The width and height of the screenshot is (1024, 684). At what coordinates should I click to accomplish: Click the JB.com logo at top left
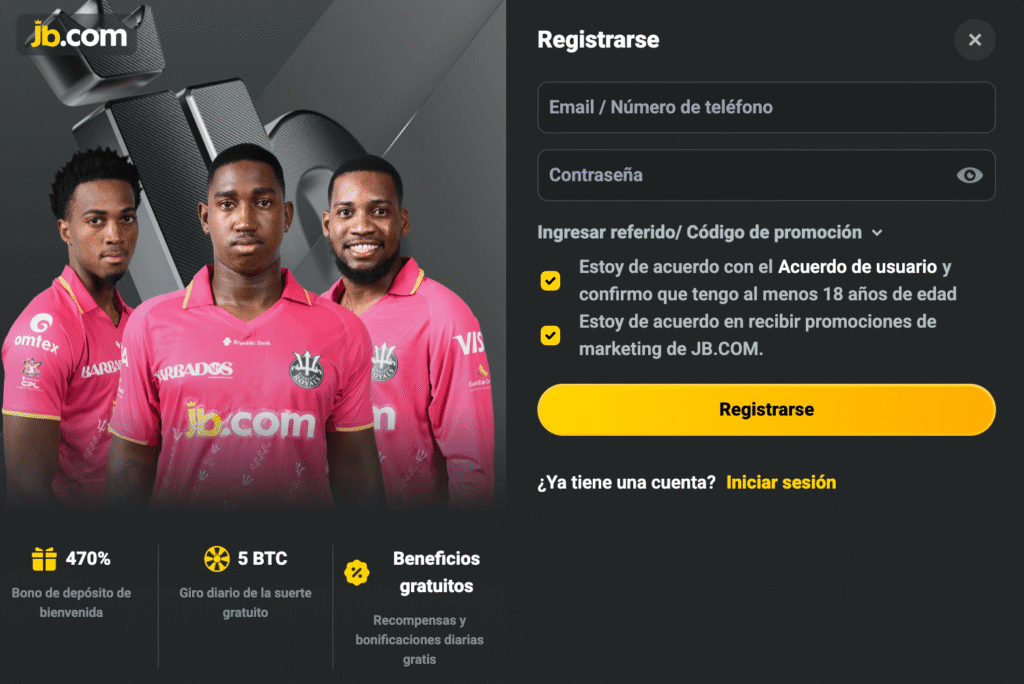click(x=78, y=36)
